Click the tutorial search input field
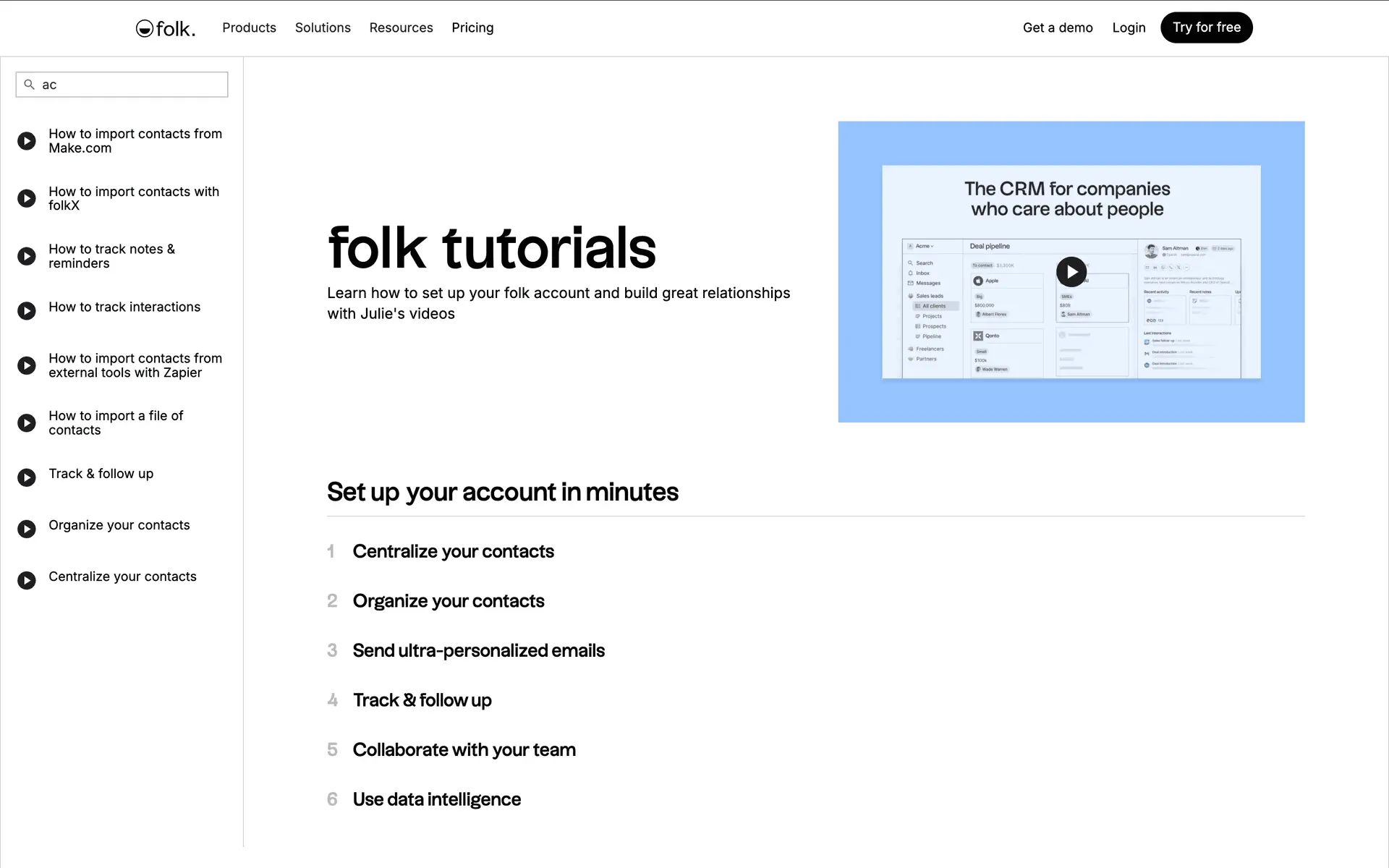Image resolution: width=1389 pixels, height=868 pixels. (130, 85)
